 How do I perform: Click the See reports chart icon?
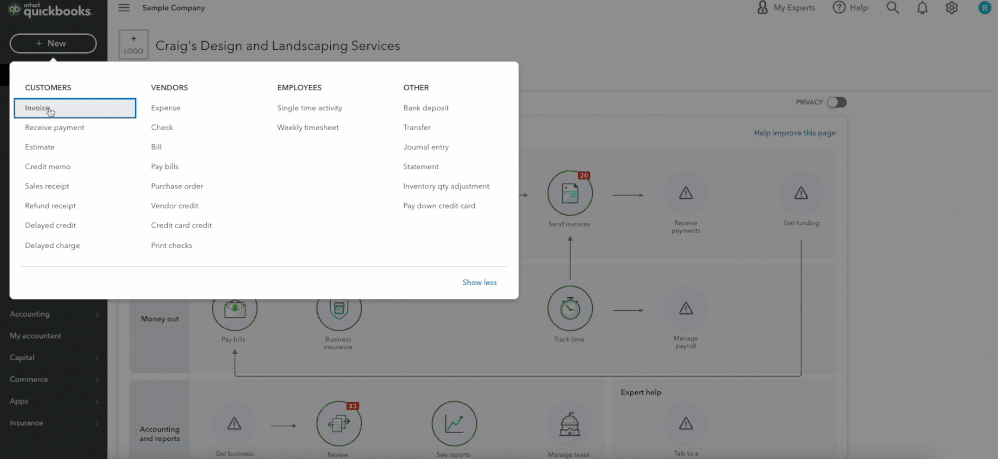click(454, 424)
